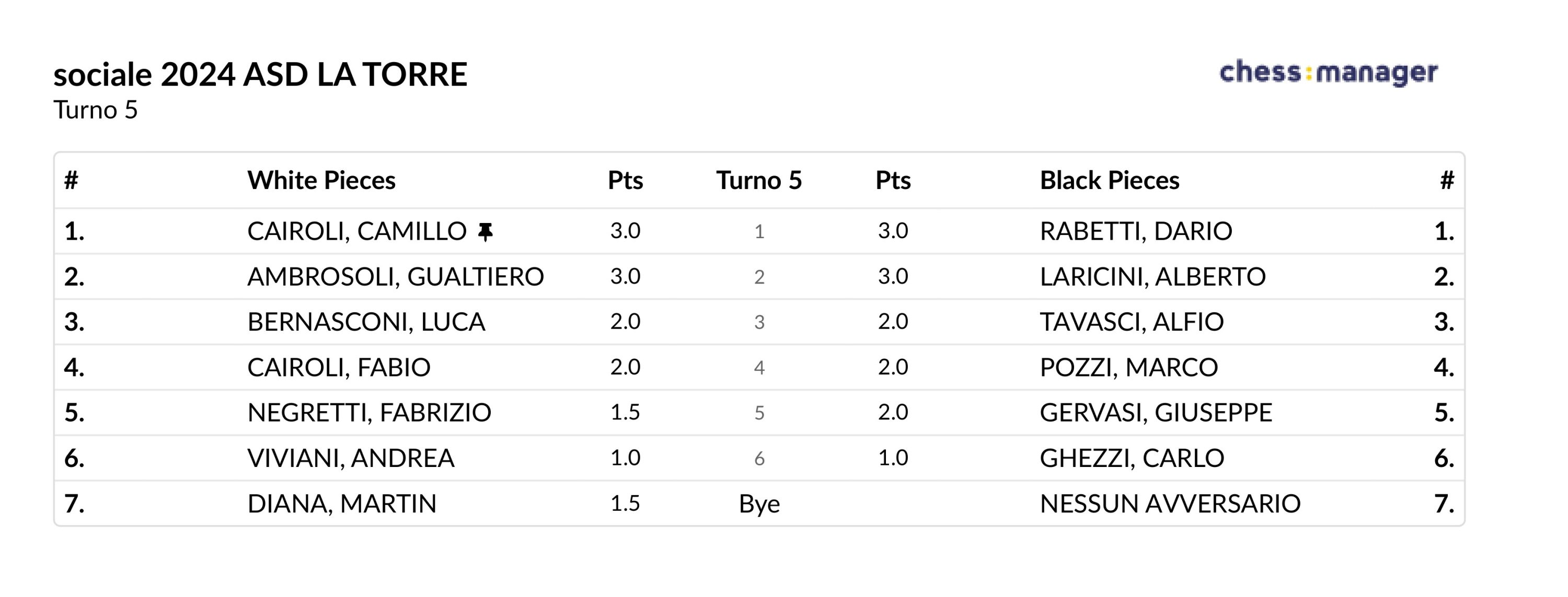This screenshot has width=1568, height=597.
Task: Open TAVASCI, ALFIO player entry
Action: [x=1132, y=322]
